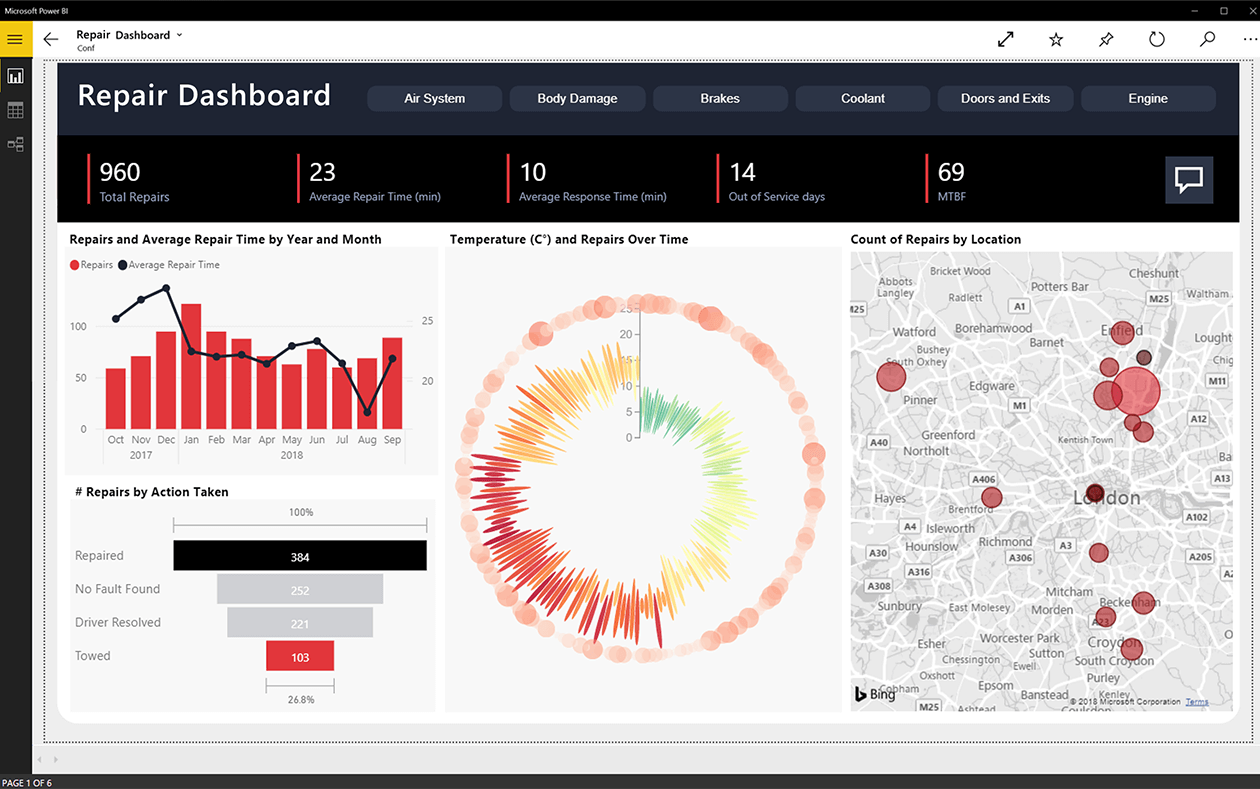
Task: Favorite the report with the star icon
Action: click(1056, 39)
